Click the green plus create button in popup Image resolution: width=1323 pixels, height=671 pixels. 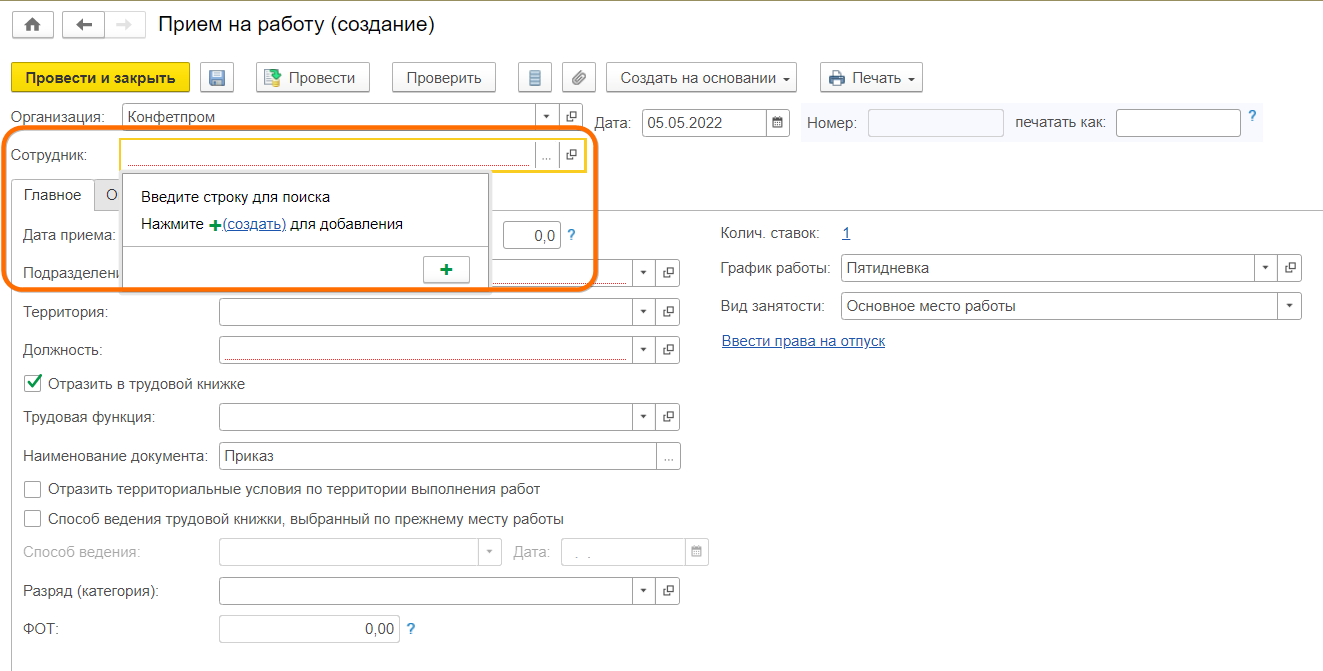[x=446, y=270]
